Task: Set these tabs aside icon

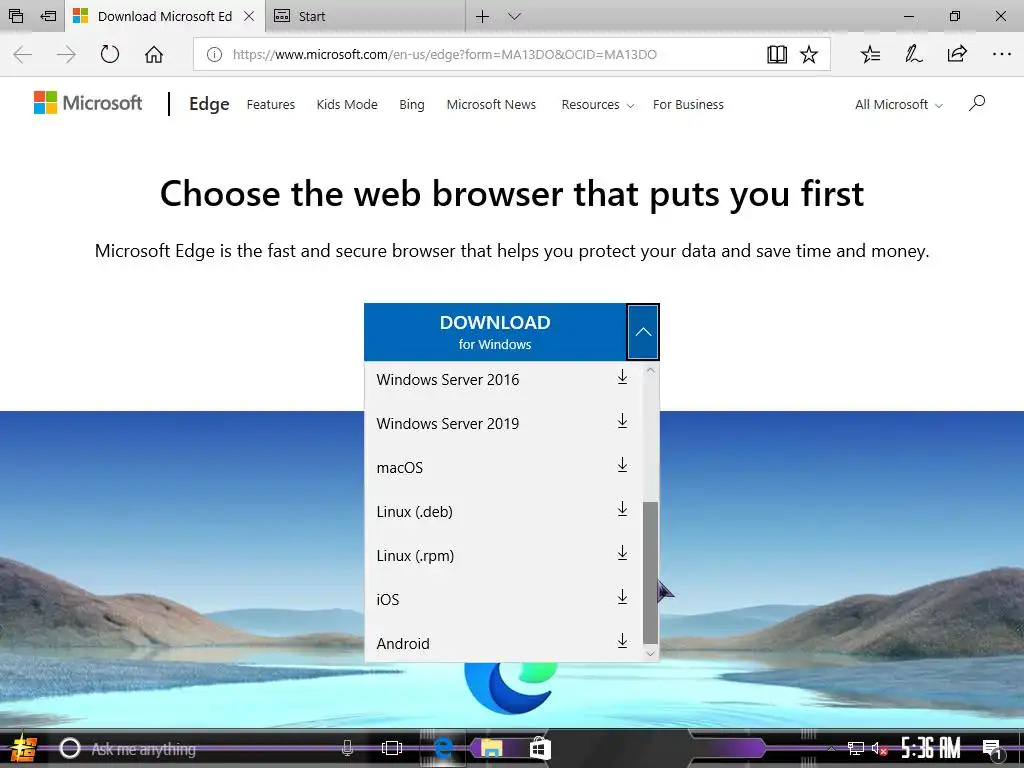Action: (48, 16)
